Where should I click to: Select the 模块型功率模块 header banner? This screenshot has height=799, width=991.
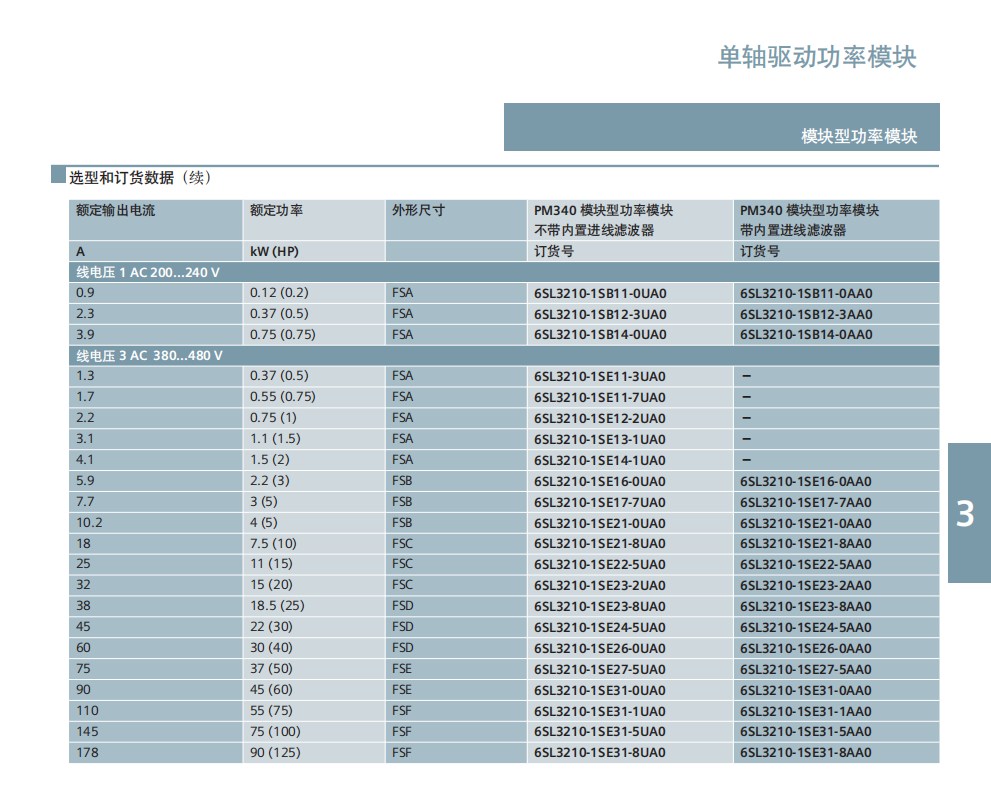[x=721, y=128]
